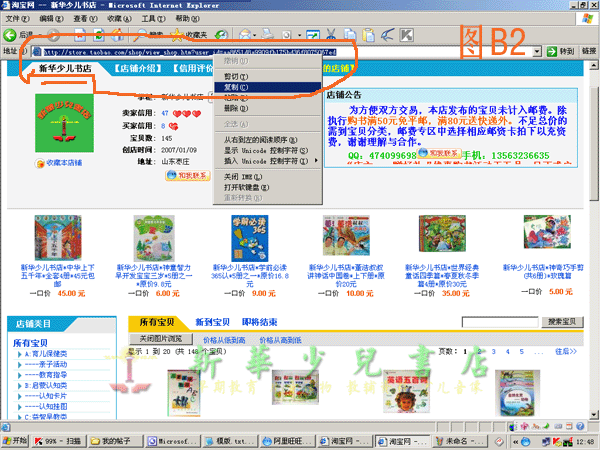Click the green Back arrow button
Image resolution: width=600 pixels, height=450 pixels.
click(x=10, y=35)
